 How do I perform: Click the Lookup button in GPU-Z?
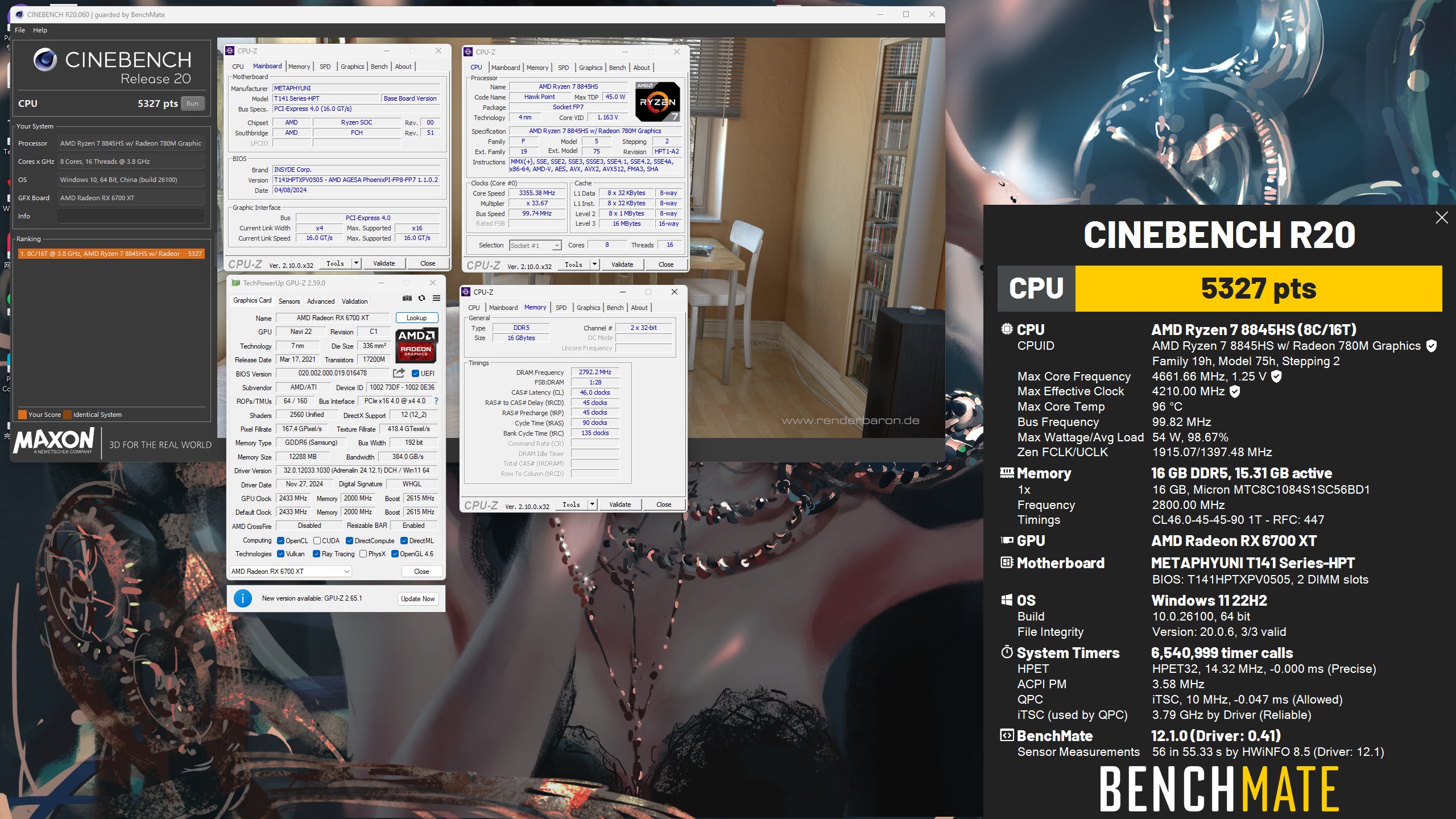tap(416, 318)
